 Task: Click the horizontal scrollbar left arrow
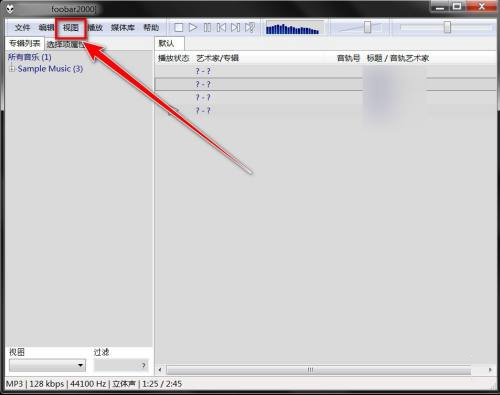coord(160,370)
